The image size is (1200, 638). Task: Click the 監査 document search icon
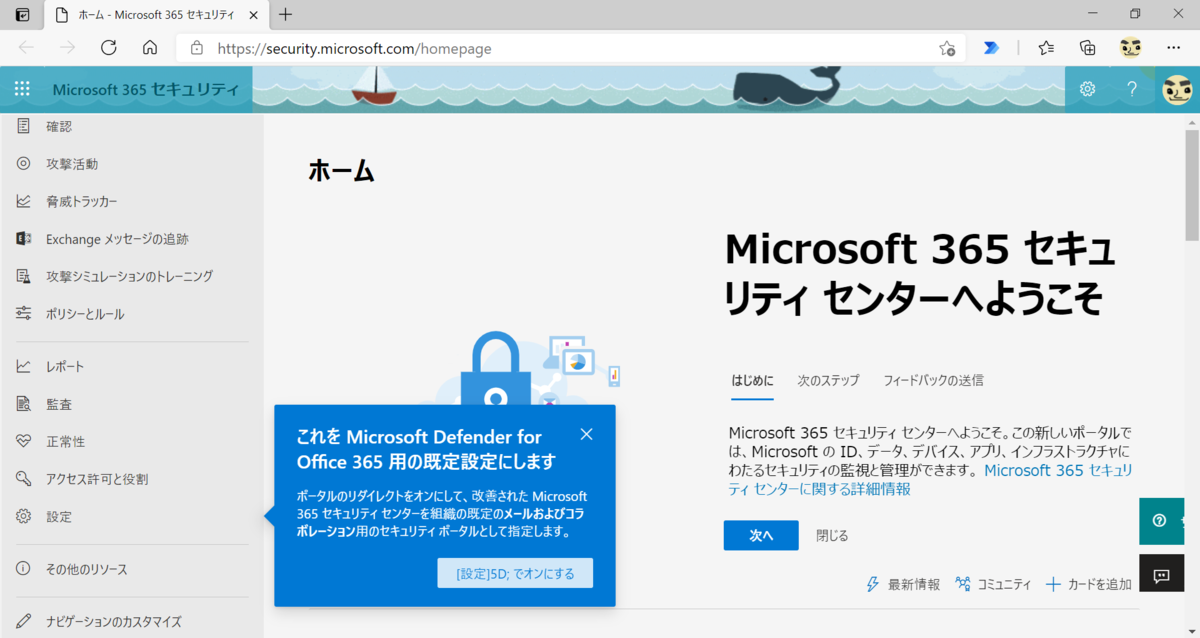(x=23, y=404)
